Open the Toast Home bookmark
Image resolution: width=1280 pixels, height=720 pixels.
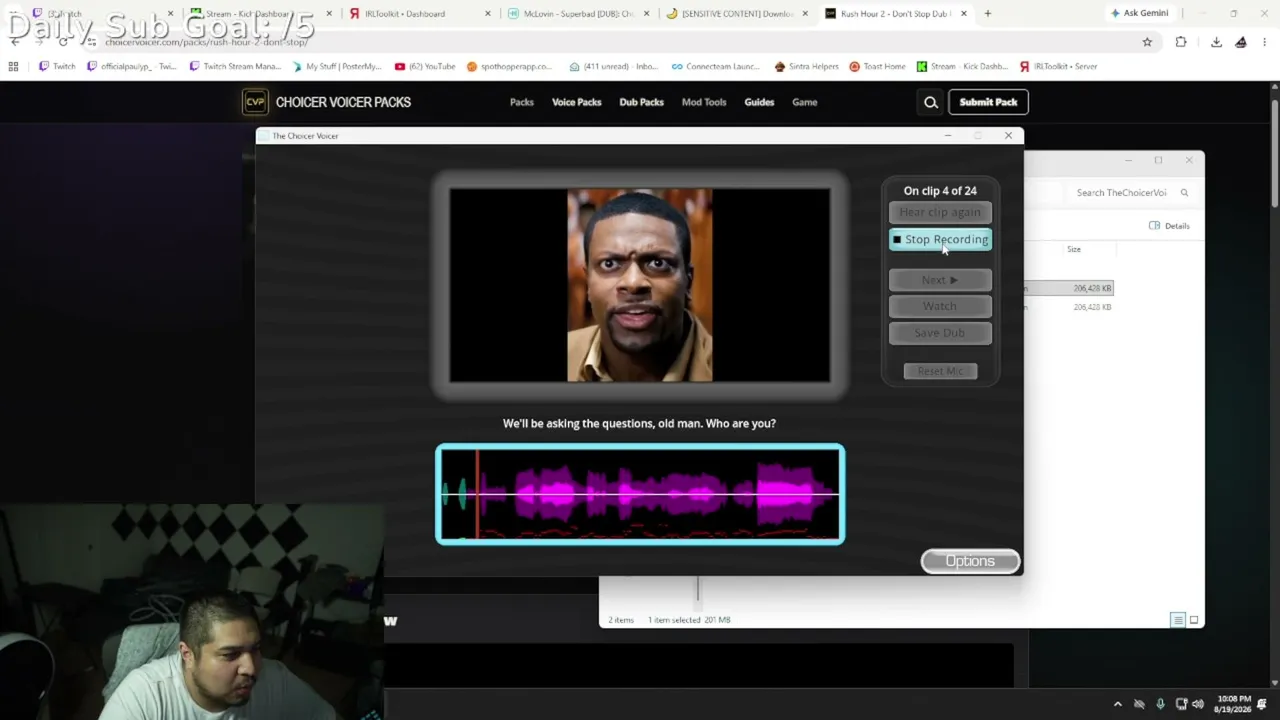878,66
